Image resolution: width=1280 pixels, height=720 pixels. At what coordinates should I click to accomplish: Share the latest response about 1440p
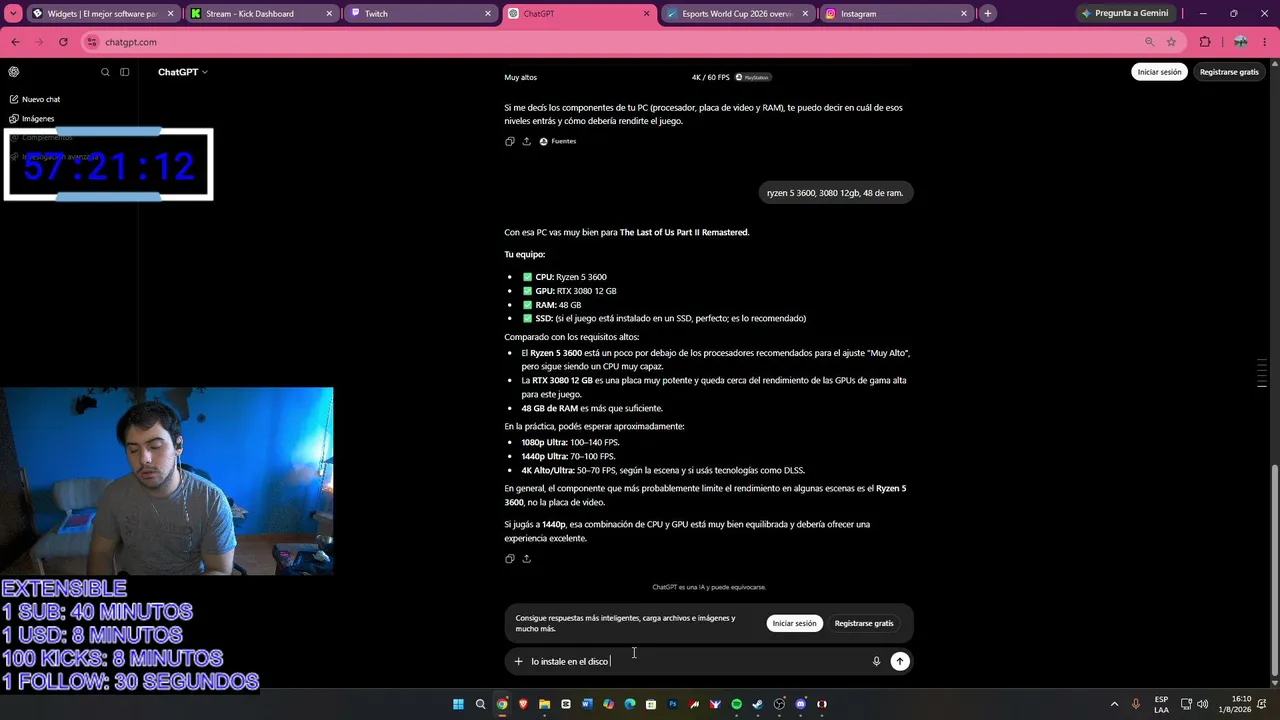(x=527, y=559)
